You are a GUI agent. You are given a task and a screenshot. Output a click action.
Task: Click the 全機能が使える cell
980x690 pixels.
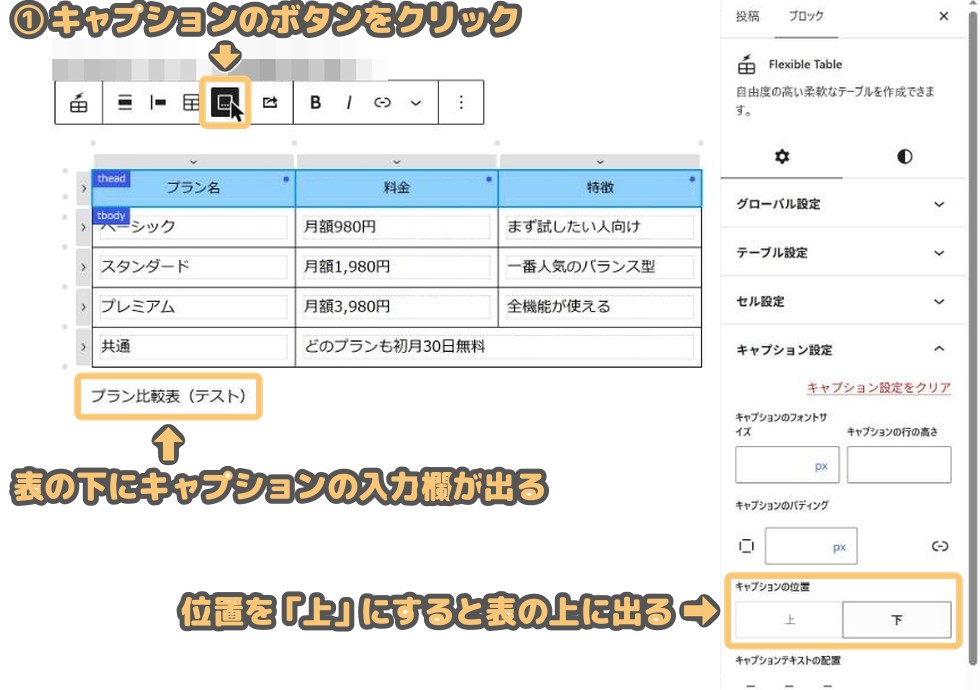(600, 307)
